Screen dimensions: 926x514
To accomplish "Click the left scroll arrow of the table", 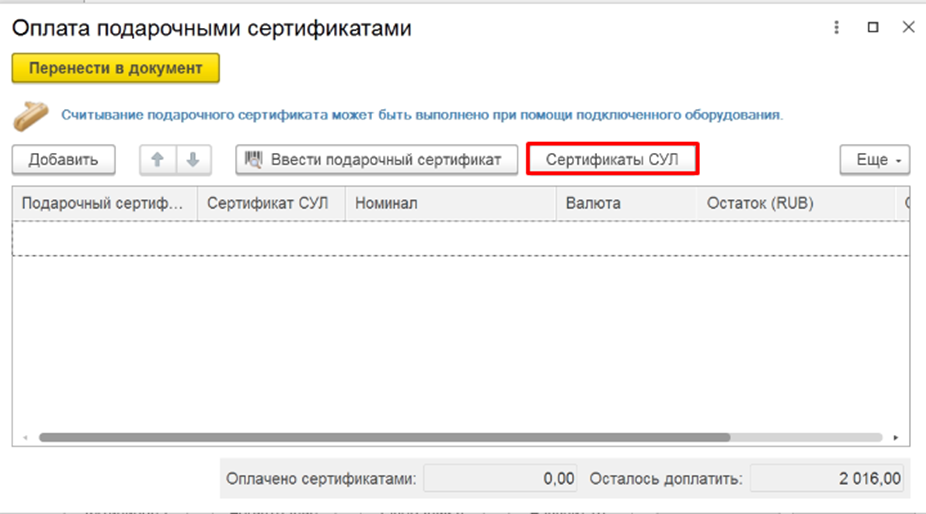I will (x=25, y=438).
